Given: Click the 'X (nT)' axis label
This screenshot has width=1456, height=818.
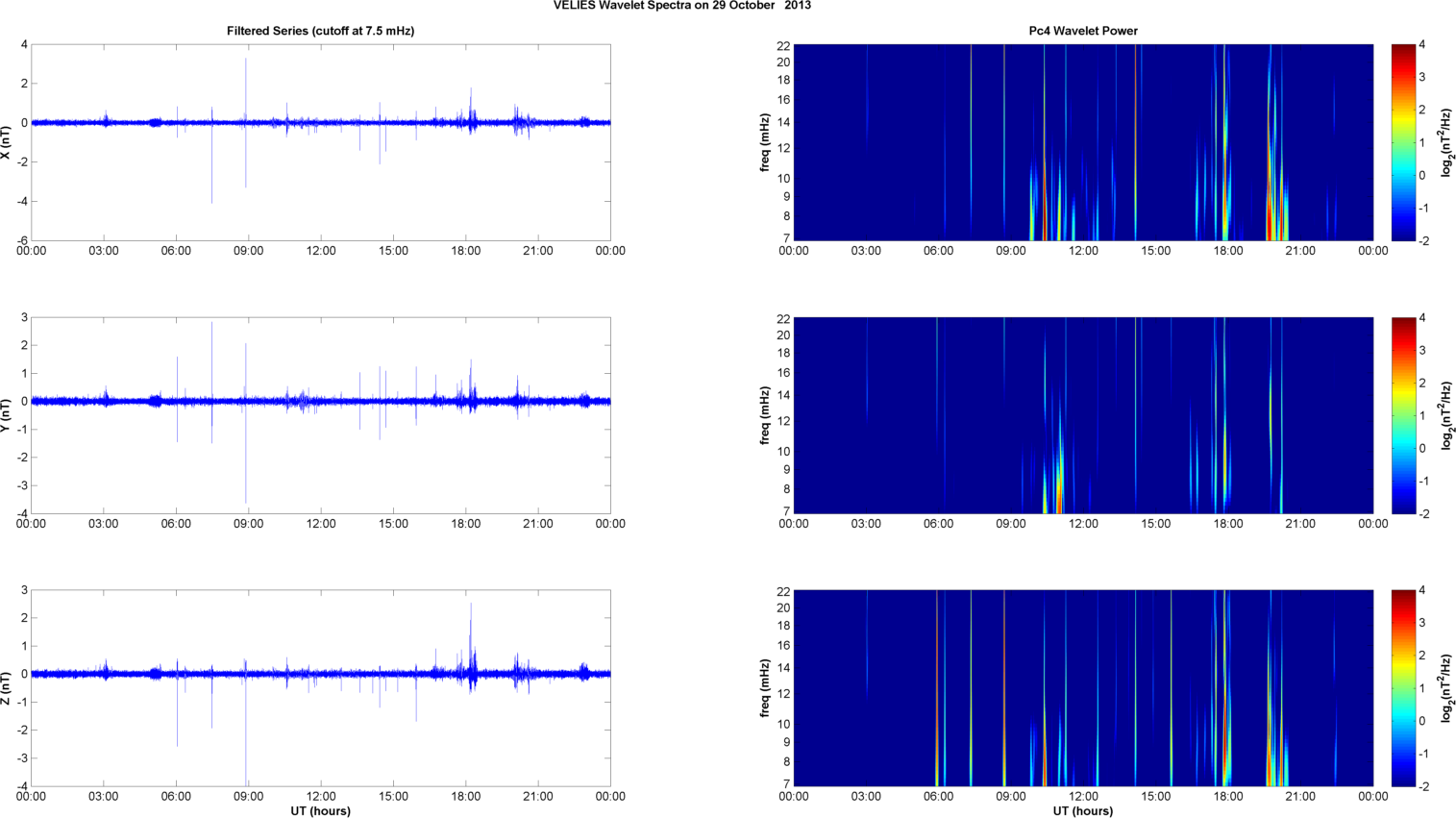Looking at the screenshot, I should coord(6,142).
